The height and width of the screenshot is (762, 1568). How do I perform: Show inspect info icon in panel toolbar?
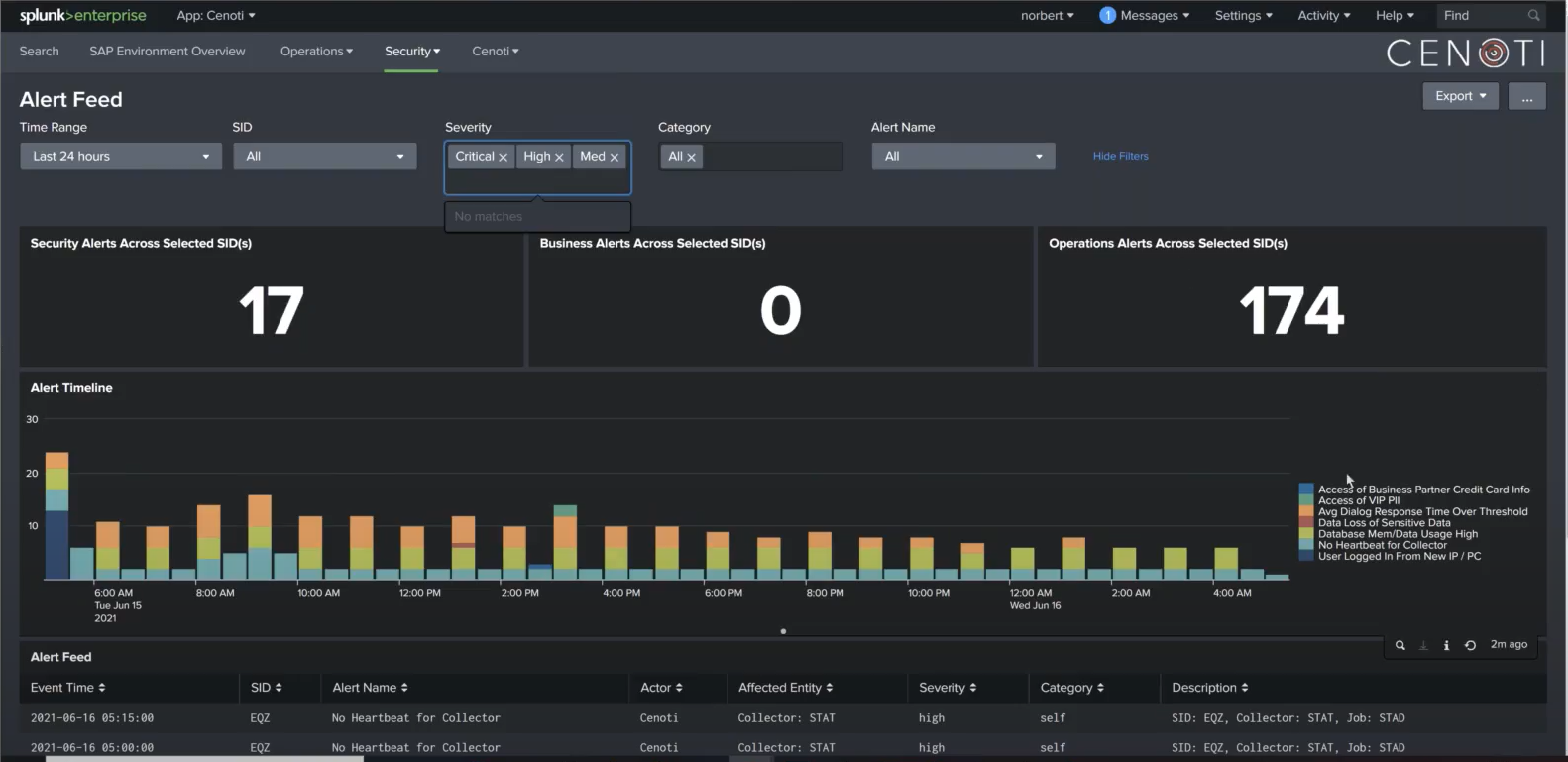1446,645
